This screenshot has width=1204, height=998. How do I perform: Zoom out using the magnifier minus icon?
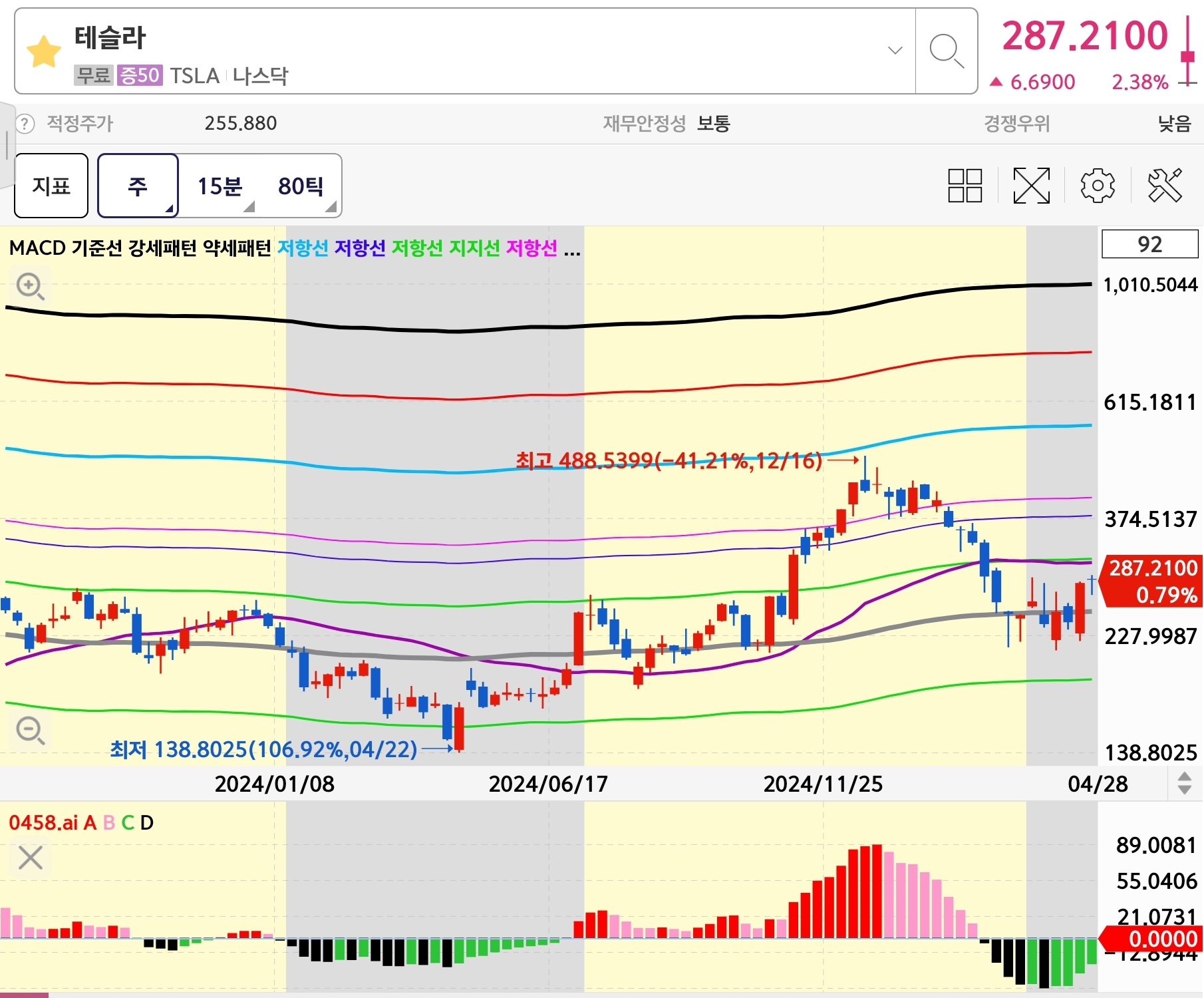[31, 731]
